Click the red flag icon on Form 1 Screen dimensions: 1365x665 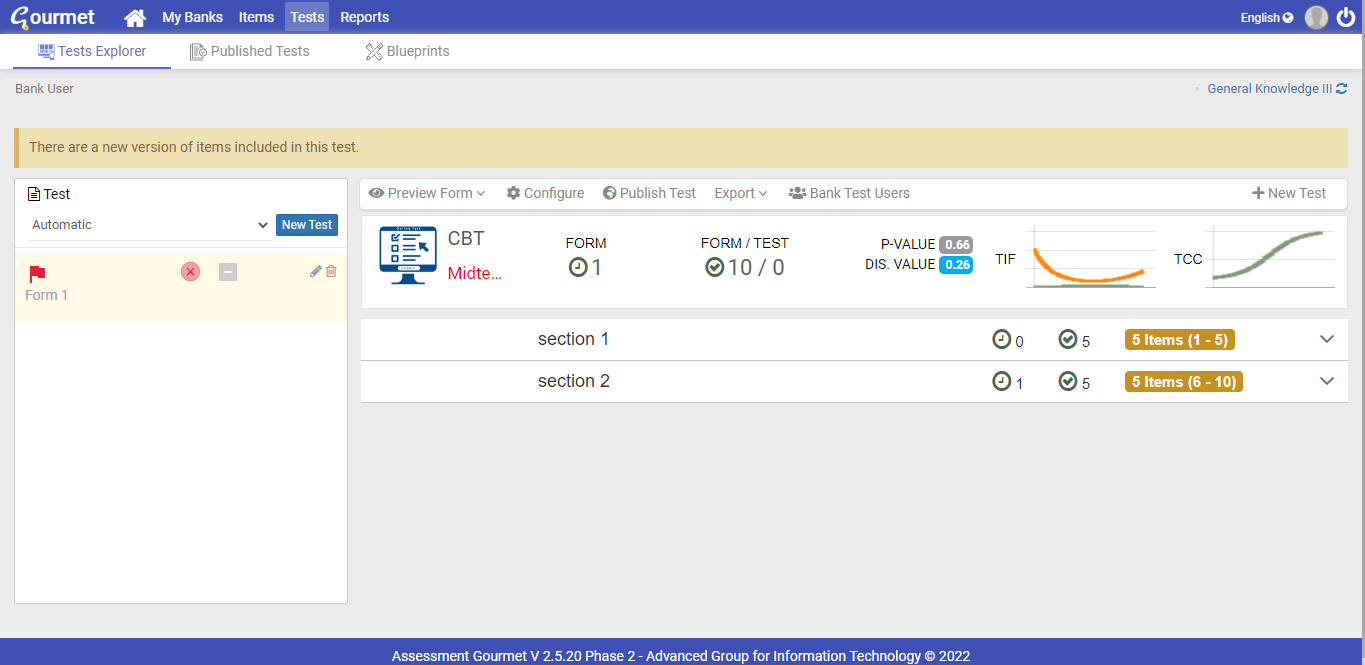37,273
